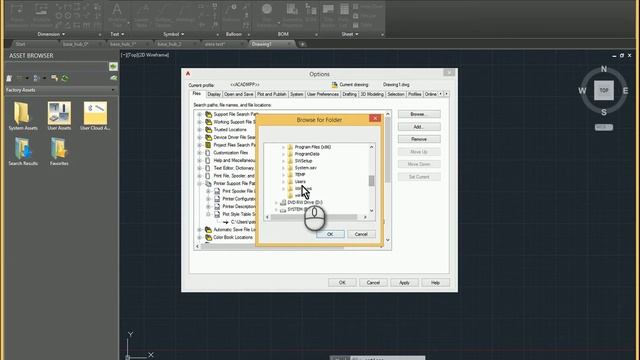Switch to the User Preferences tab
The width and height of the screenshot is (640, 360).
(322, 94)
